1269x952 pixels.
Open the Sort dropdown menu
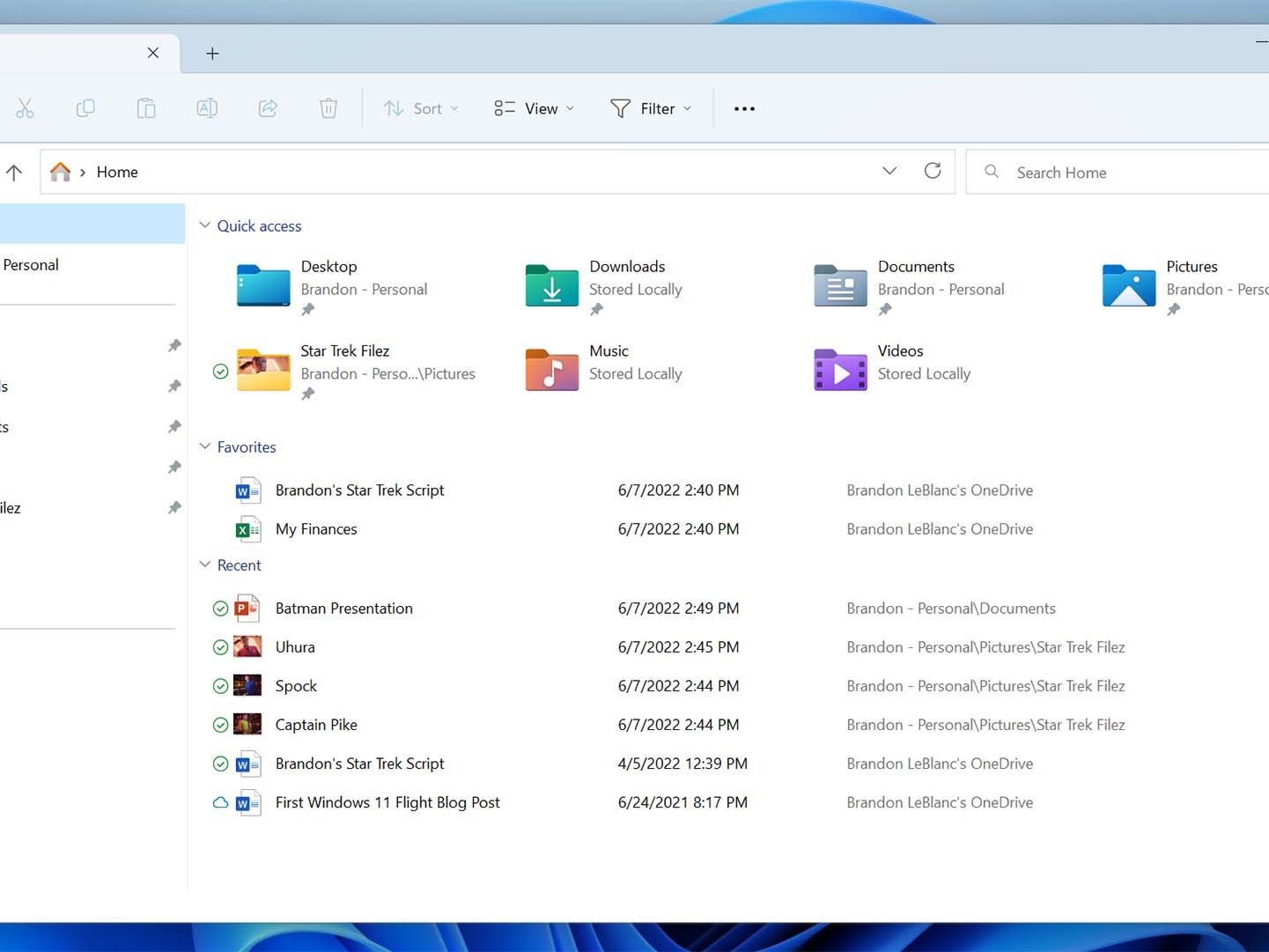click(421, 108)
